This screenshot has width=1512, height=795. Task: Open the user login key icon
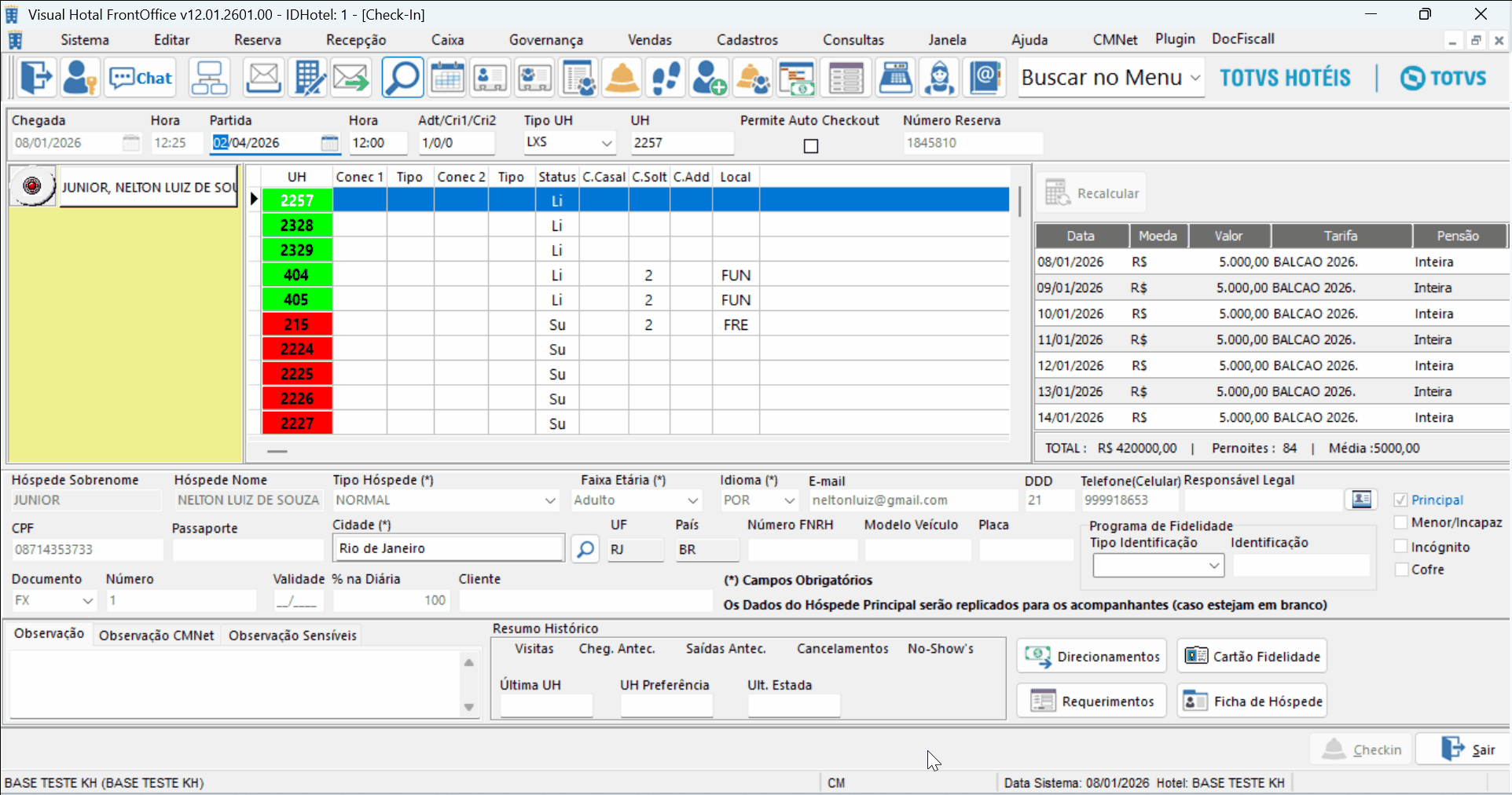point(79,78)
